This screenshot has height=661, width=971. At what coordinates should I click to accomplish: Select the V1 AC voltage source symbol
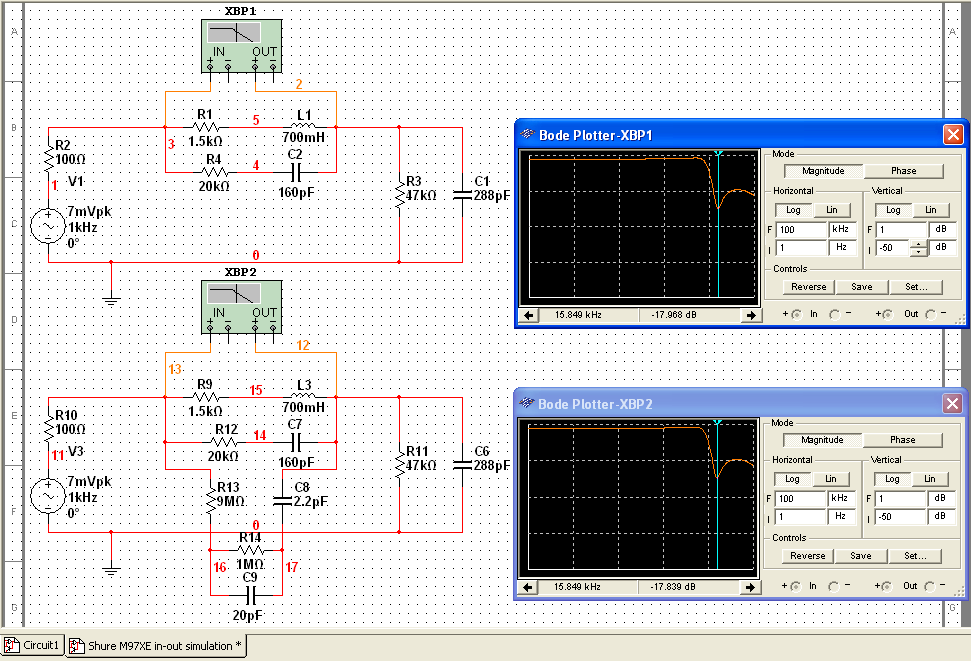point(48,225)
